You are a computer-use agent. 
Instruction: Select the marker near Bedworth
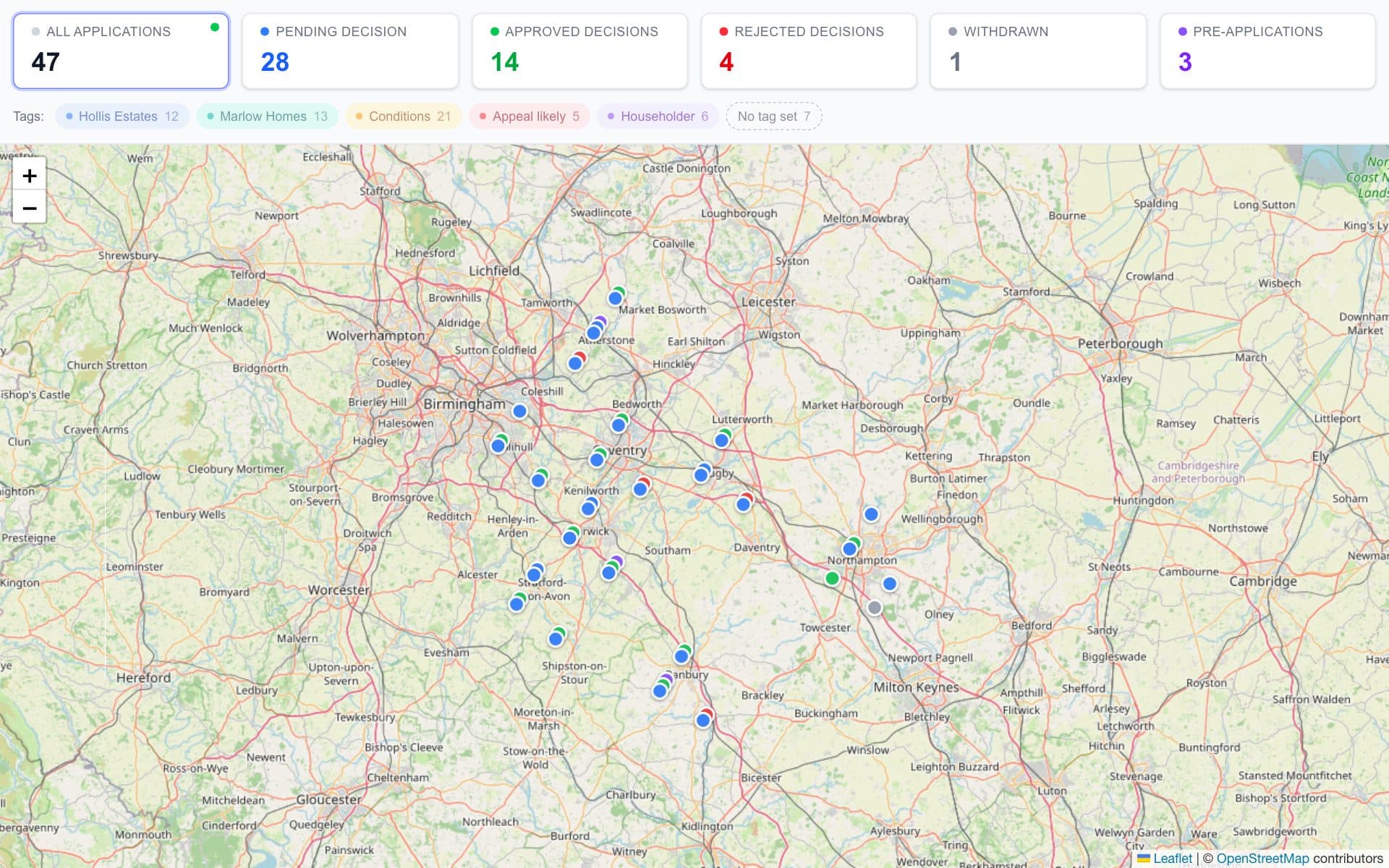619,425
